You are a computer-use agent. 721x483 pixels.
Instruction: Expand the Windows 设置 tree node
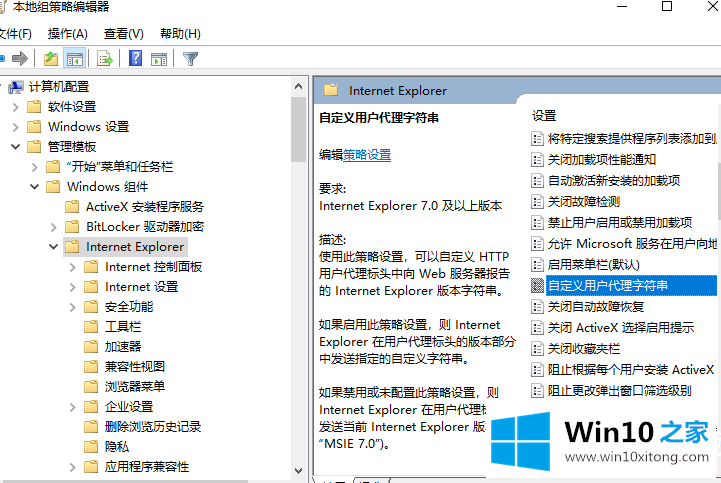click(x=16, y=127)
